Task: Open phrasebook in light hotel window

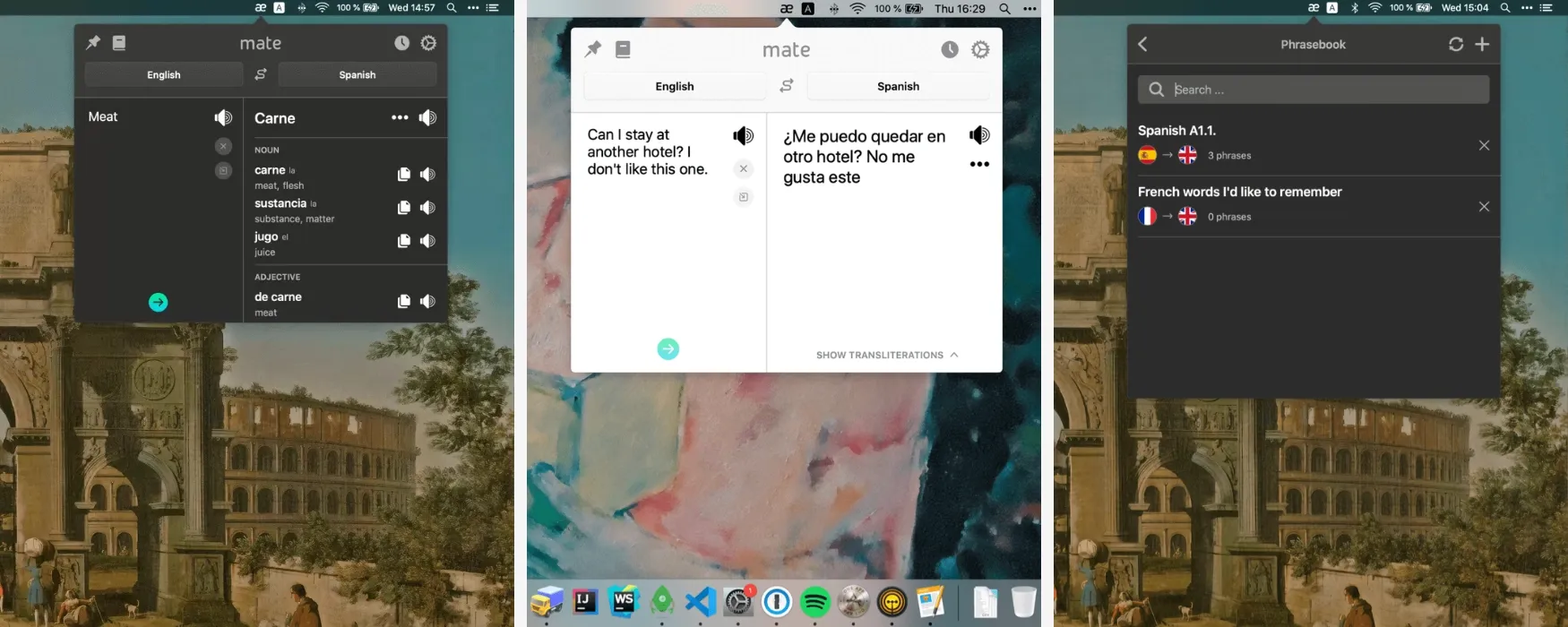Action: 624,50
